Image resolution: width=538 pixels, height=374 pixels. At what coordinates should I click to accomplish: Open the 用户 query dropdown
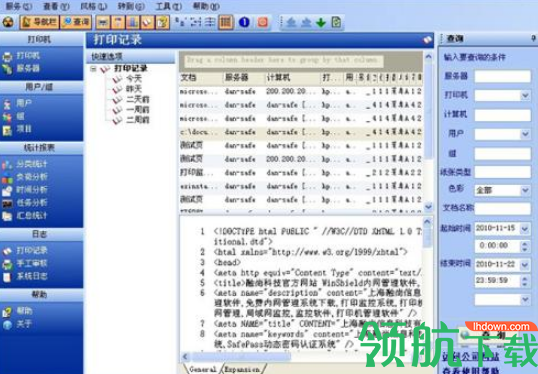(x=525, y=134)
